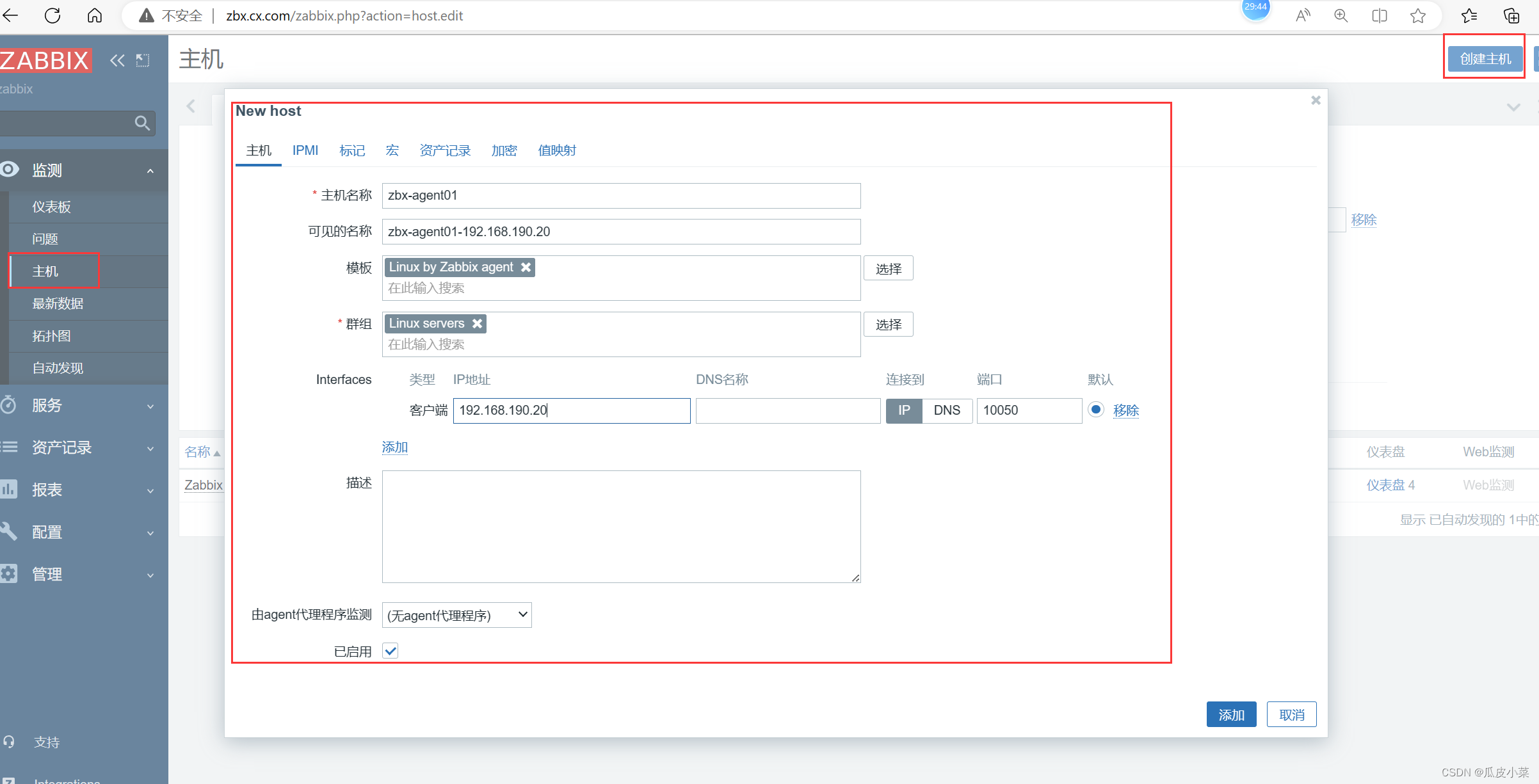Switch to the IPMI tab
The width and height of the screenshot is (1539, 784).
(305, 150)
